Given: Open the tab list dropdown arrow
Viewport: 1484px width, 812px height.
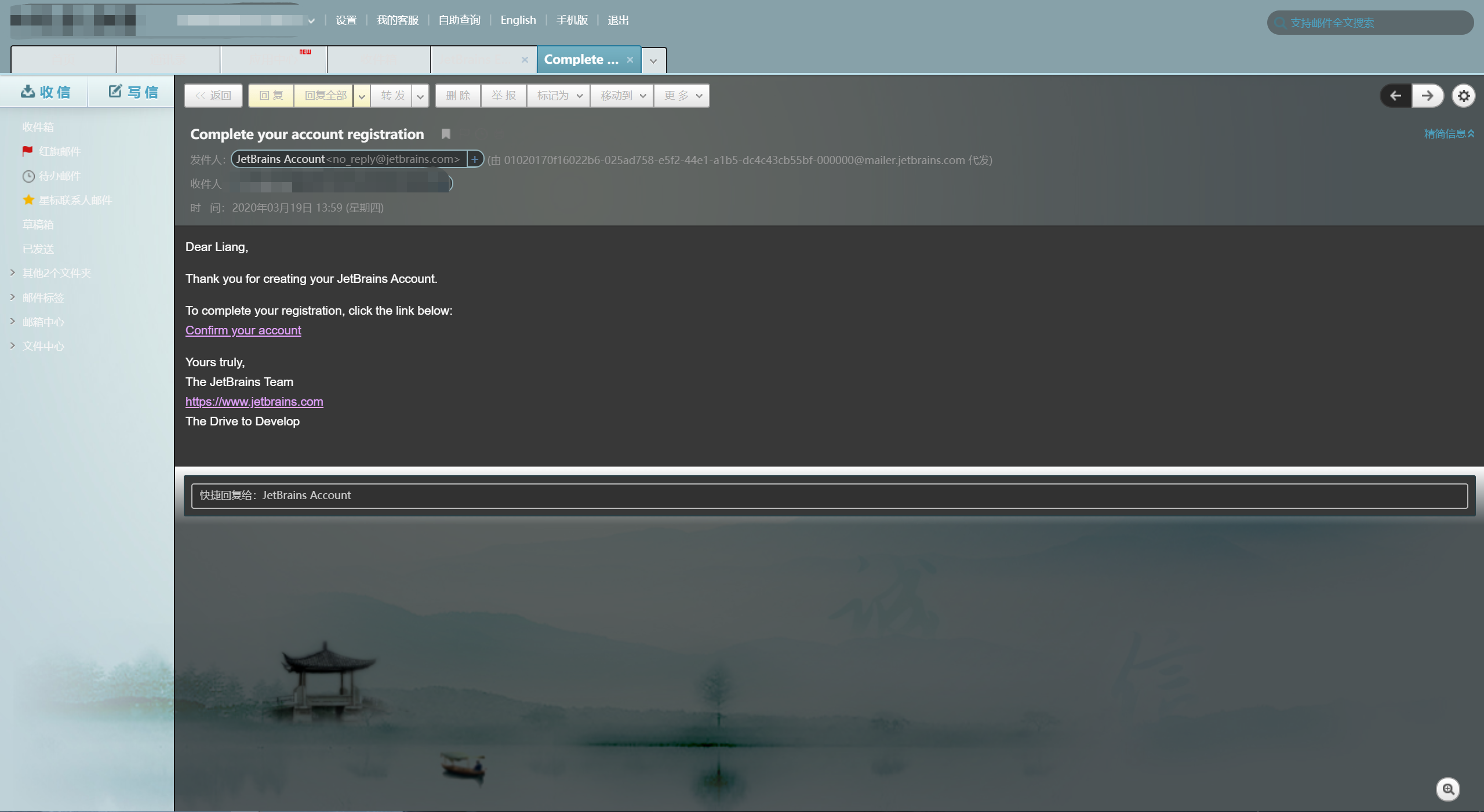Looking at the screenshot, I should click(x=653, y=60).
